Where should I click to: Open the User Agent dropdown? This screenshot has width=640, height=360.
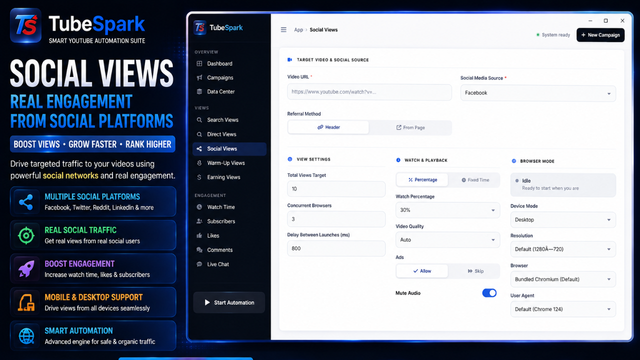coord(563,309)
